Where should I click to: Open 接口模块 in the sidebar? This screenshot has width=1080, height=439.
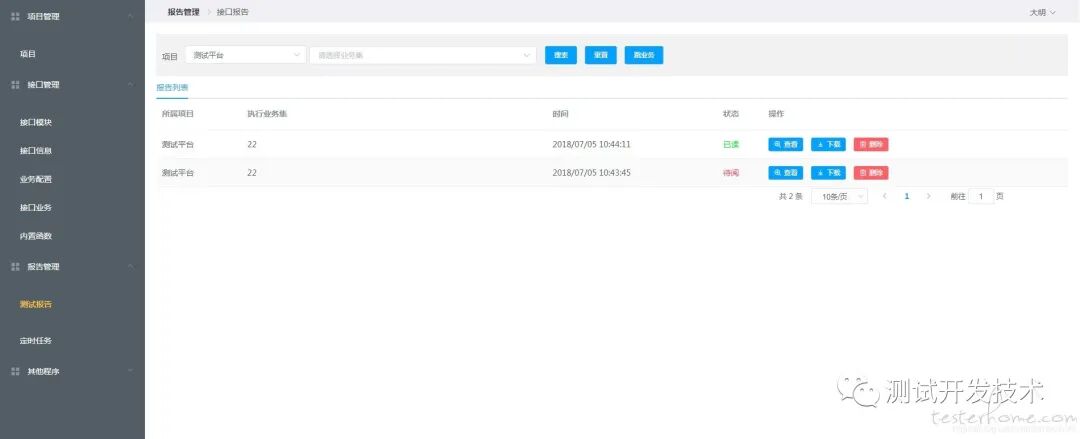pyautogui.click(x=36, y=123)
